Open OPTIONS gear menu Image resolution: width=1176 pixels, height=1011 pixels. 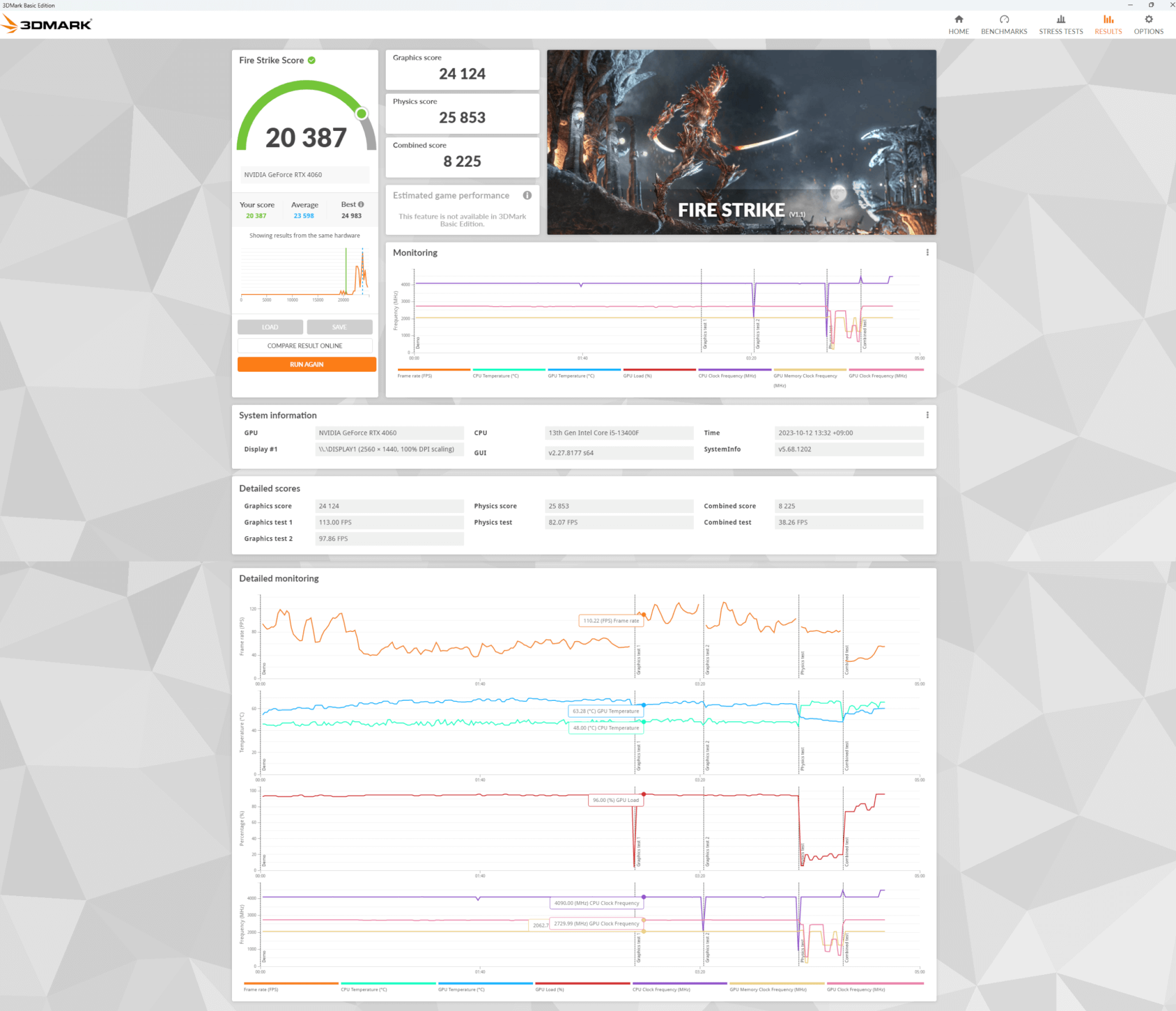pyautogui.click(x=1148, y=25)
